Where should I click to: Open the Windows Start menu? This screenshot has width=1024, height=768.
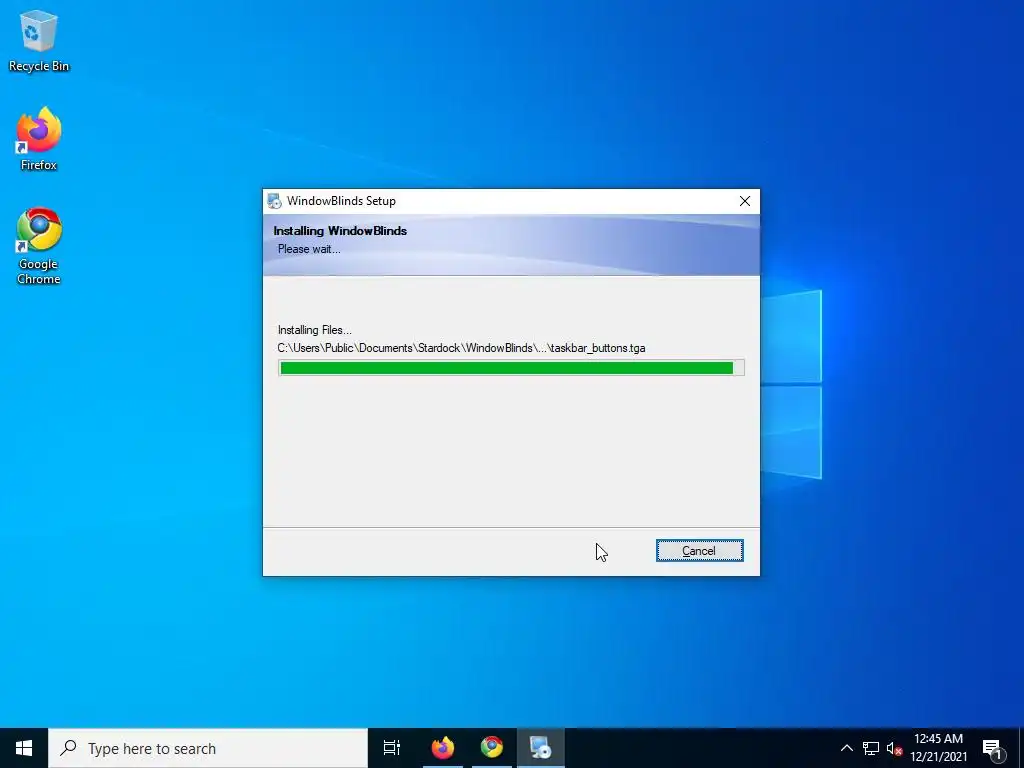point(24,748)
